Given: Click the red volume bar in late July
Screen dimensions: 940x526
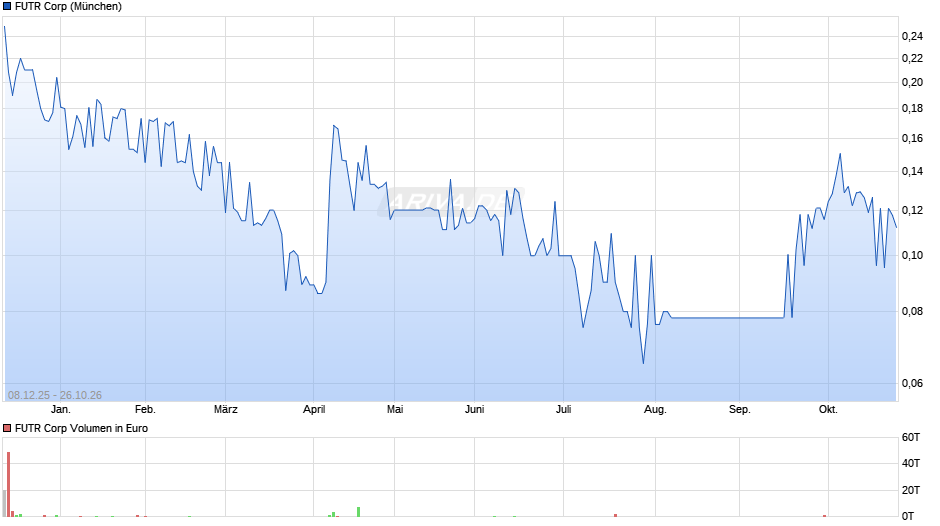Looking at the screenshot, I should click(615, 515).
